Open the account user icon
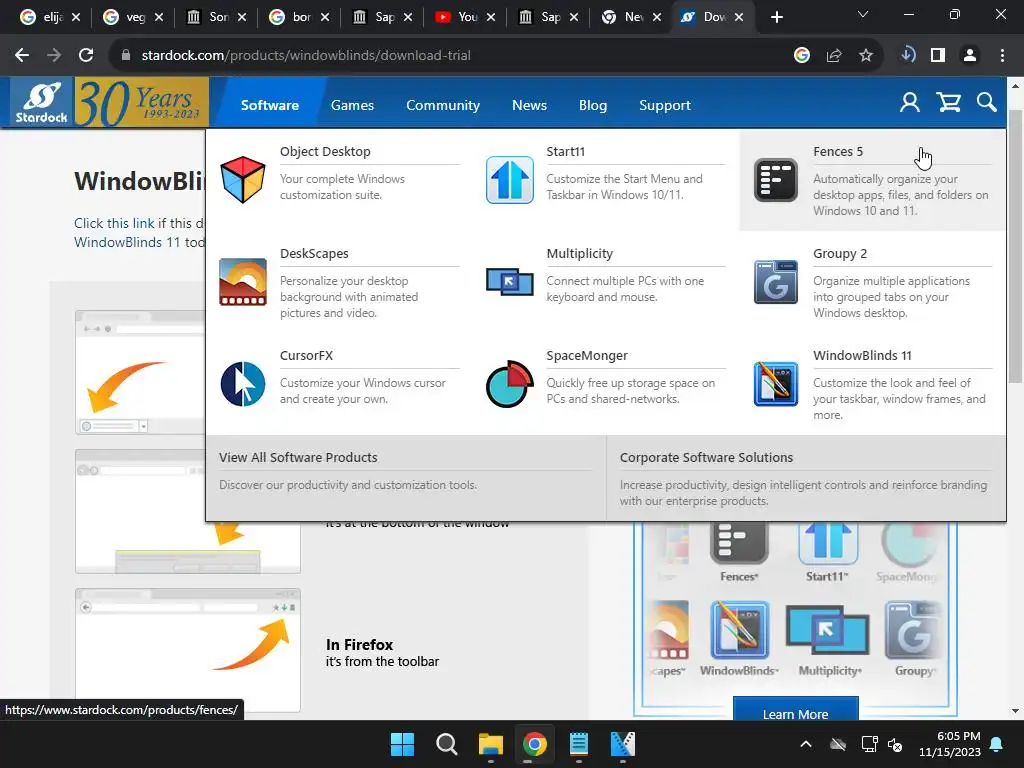Screen dimensions: 1024x768 (909, 103)
